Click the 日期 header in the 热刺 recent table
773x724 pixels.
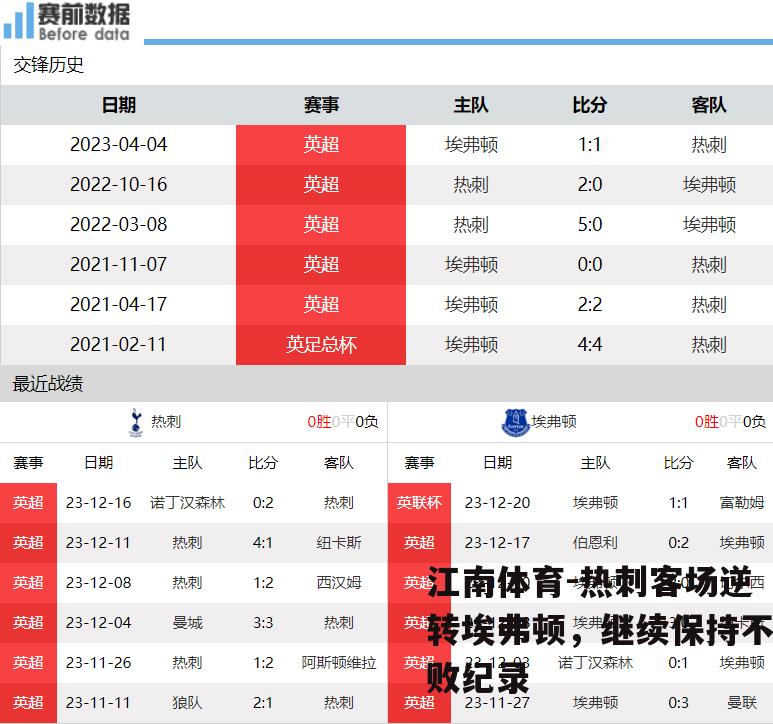click(x=99, y=463)
